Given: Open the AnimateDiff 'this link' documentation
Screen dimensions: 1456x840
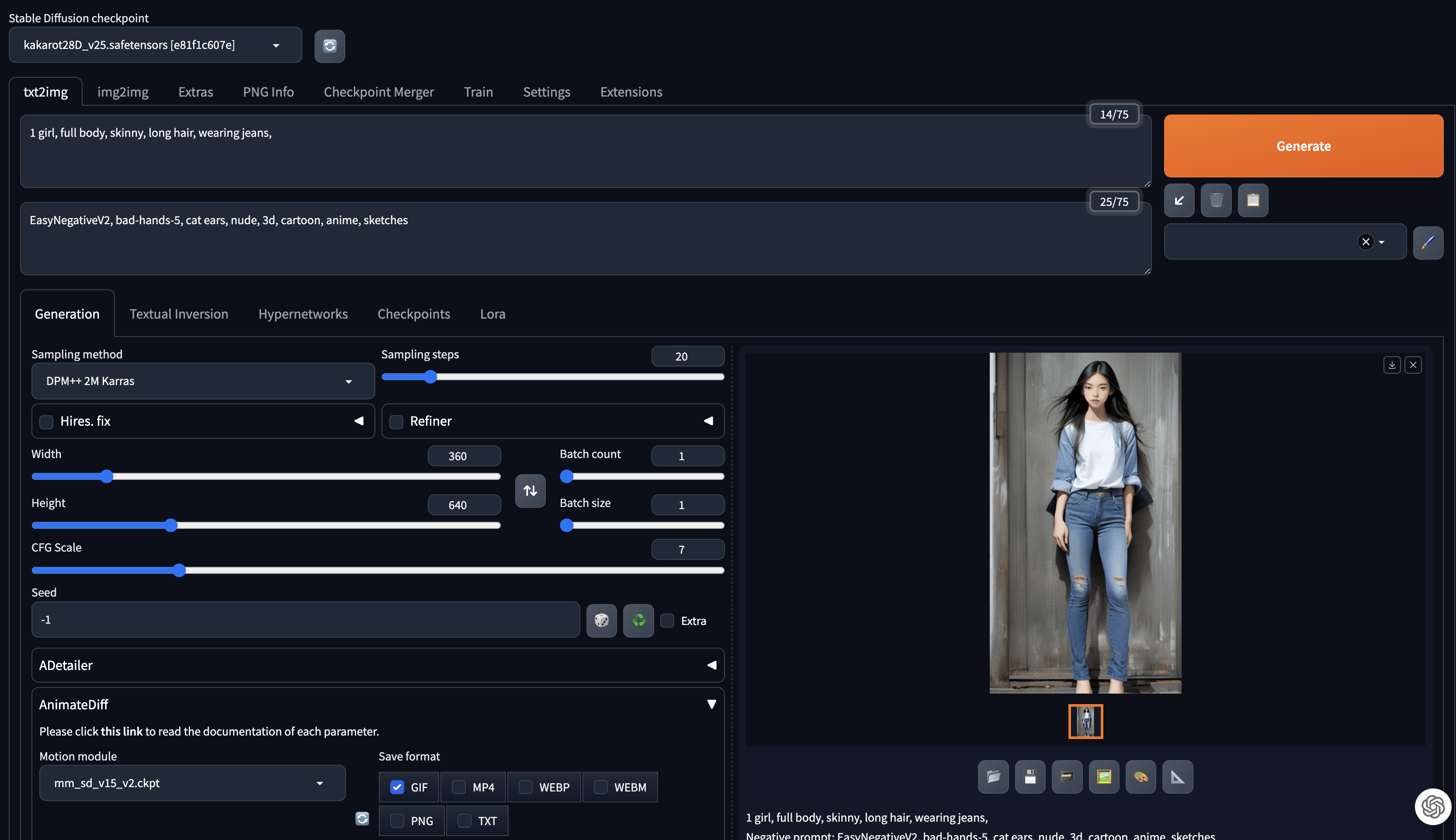Looking at the screenshot, I should [121, 732].
